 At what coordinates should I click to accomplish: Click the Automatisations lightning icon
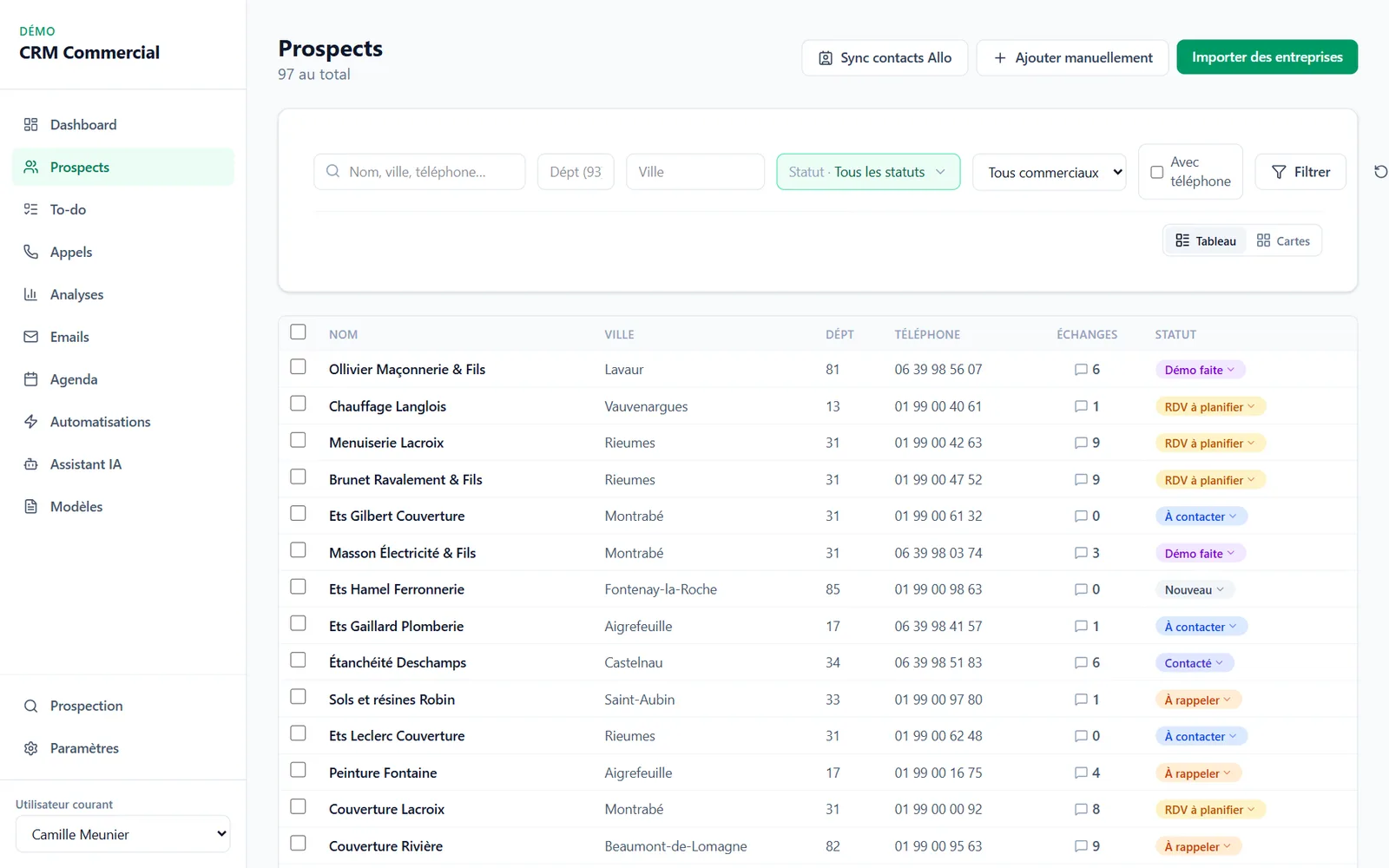pos(31,422)
